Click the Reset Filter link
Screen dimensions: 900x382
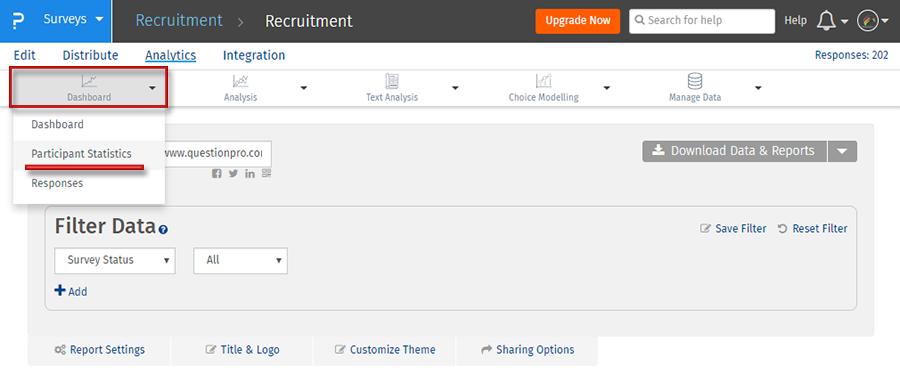tap(813, 229)
